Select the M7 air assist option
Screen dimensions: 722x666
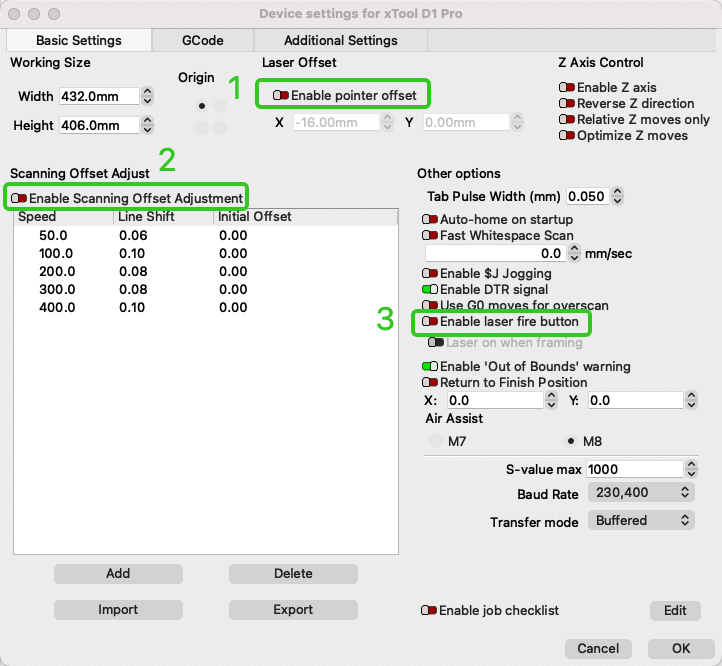[x=434, y=442]
